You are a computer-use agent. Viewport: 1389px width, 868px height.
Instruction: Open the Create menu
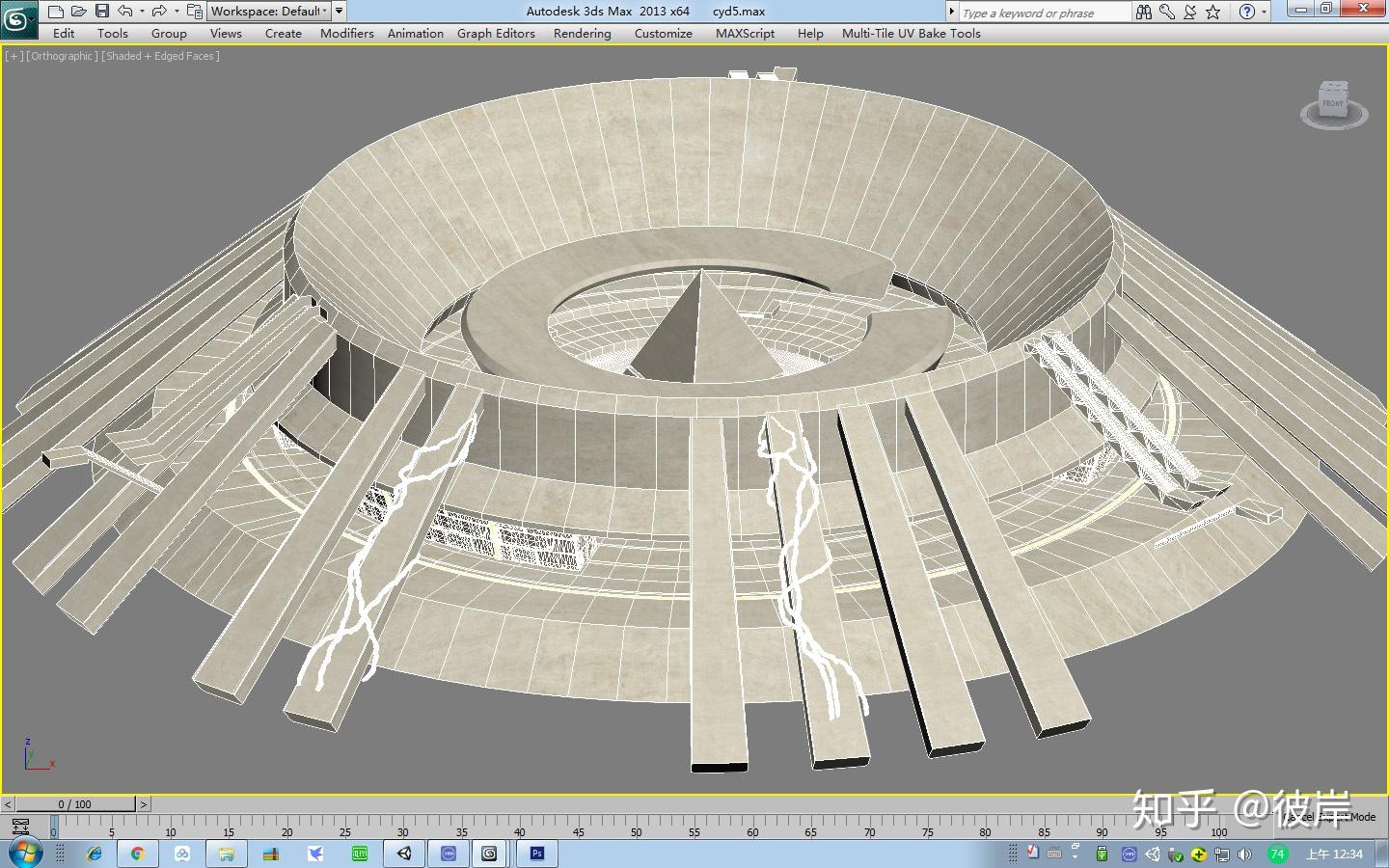(284, 33)
